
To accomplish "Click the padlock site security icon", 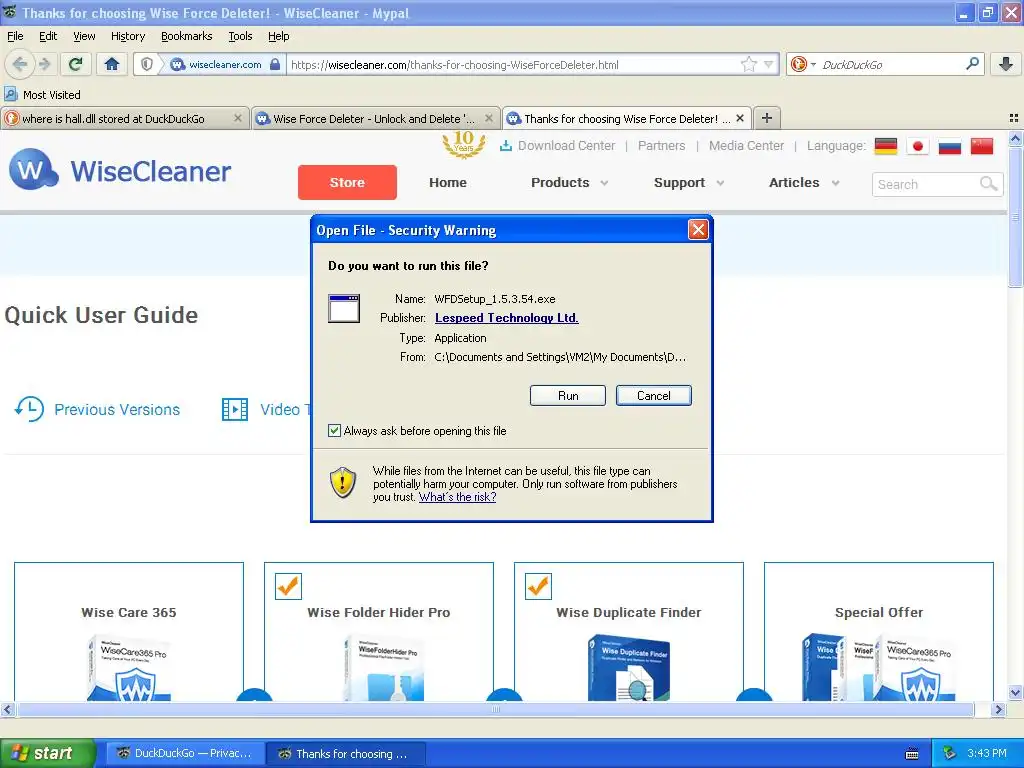I will (275, 64).
